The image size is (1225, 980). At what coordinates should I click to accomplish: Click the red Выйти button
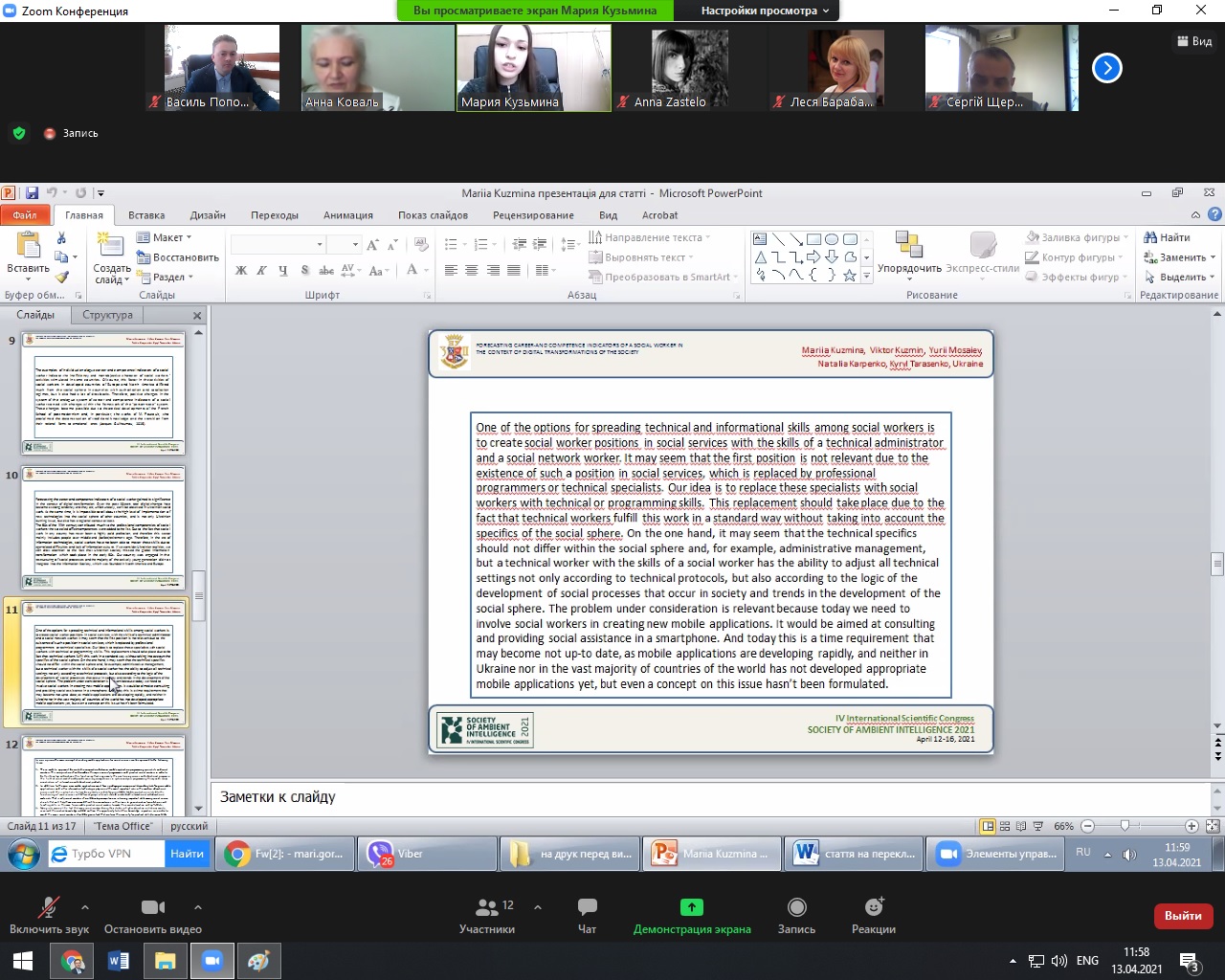point(1183,916)
